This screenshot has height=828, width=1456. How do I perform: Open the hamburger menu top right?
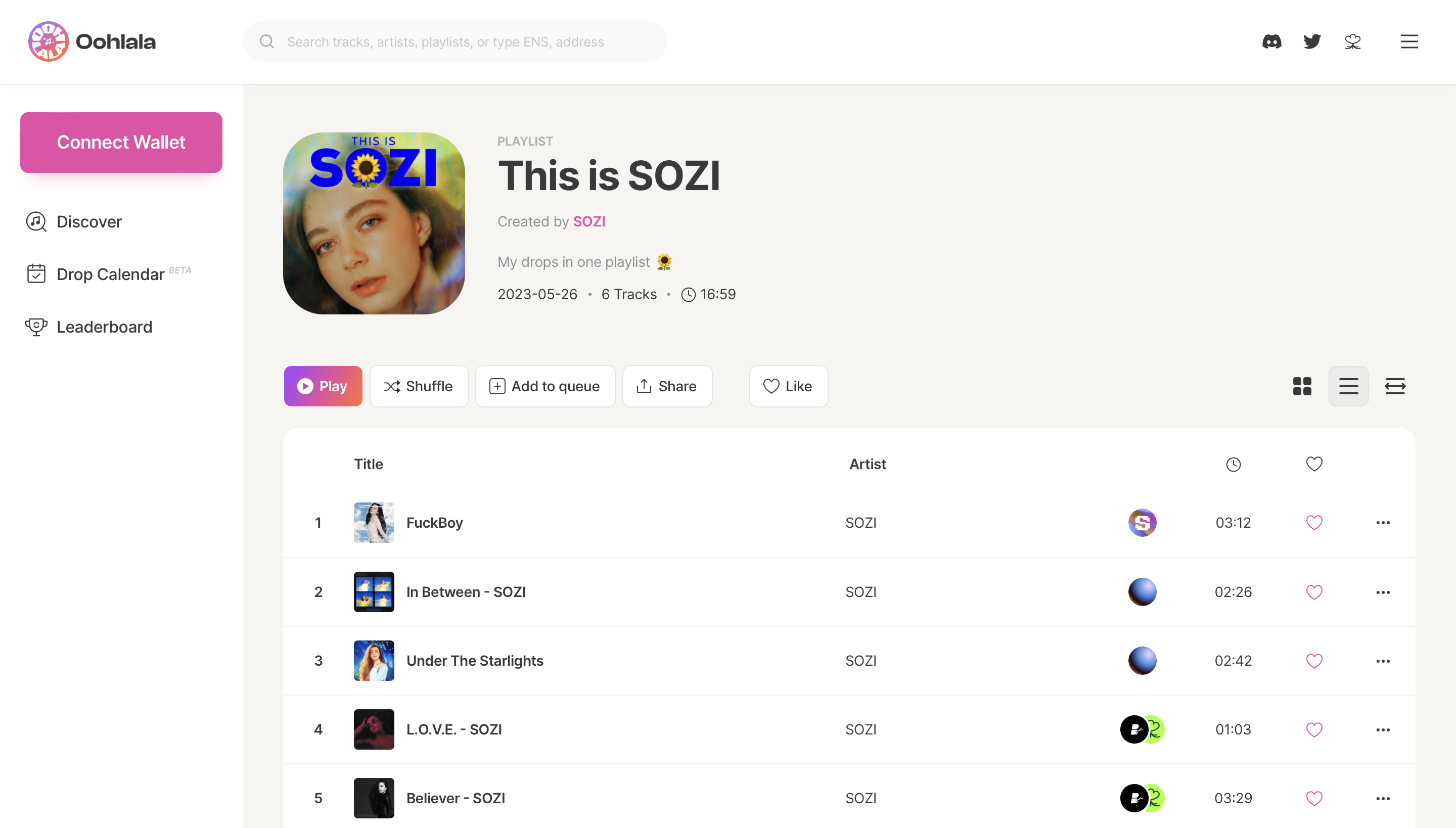click(x=1409, y=41)
